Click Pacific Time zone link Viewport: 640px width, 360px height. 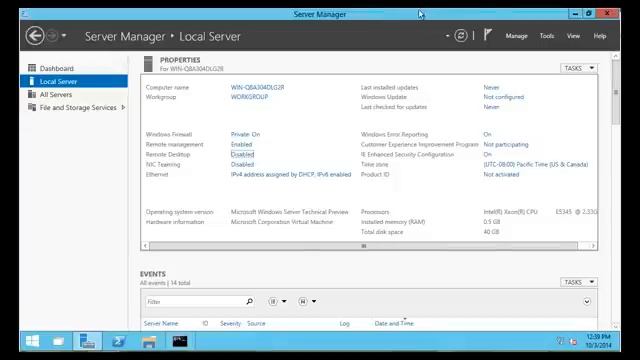tap(536, 164)
